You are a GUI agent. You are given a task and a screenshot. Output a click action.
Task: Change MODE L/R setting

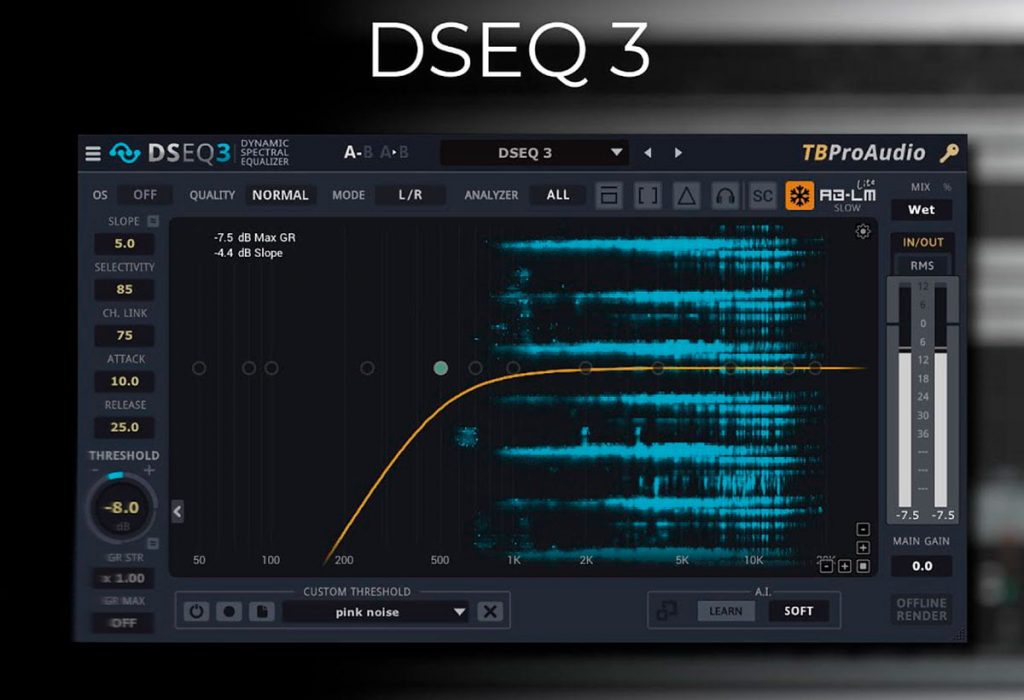click(x=410, y=195)
